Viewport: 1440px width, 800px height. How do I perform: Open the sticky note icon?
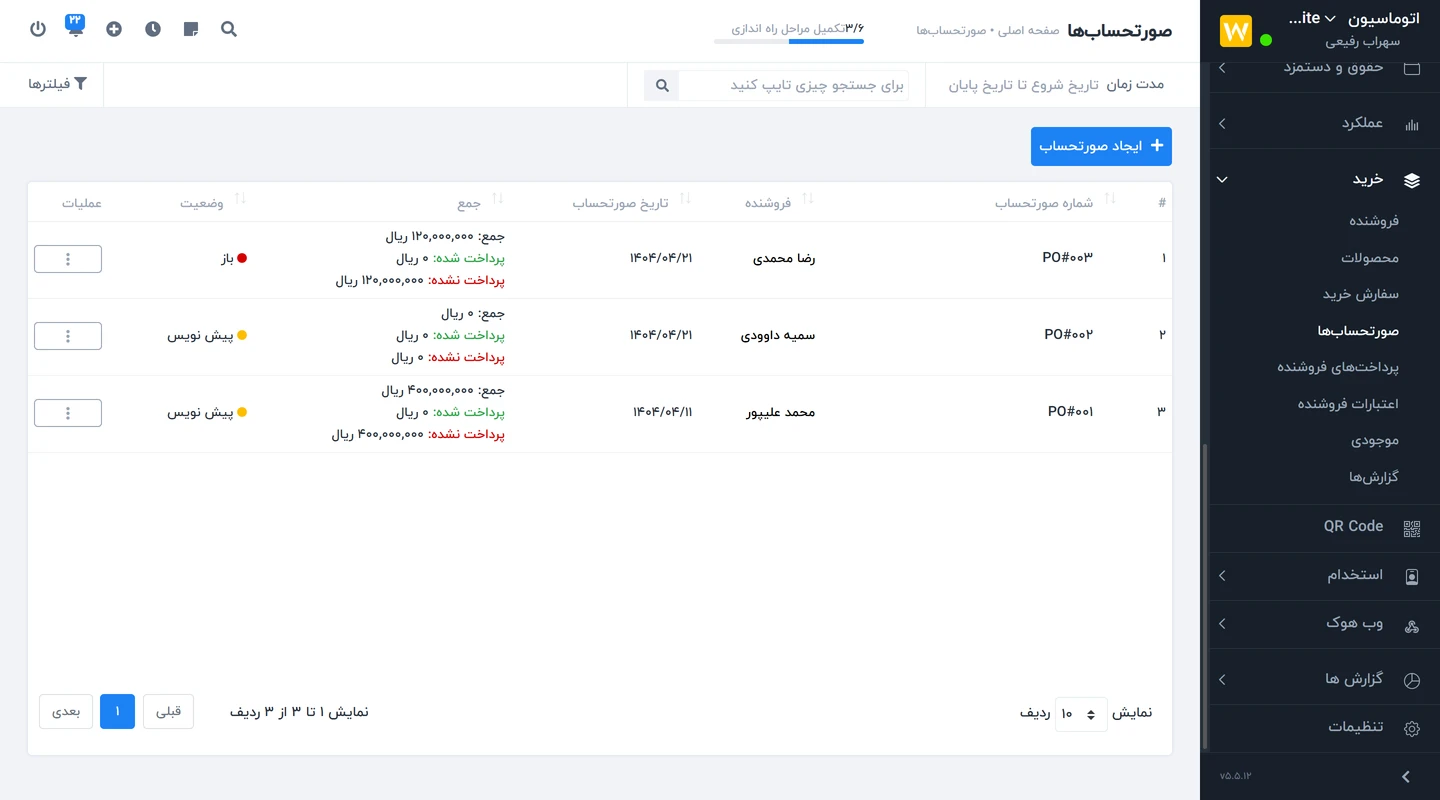point(191,29)
